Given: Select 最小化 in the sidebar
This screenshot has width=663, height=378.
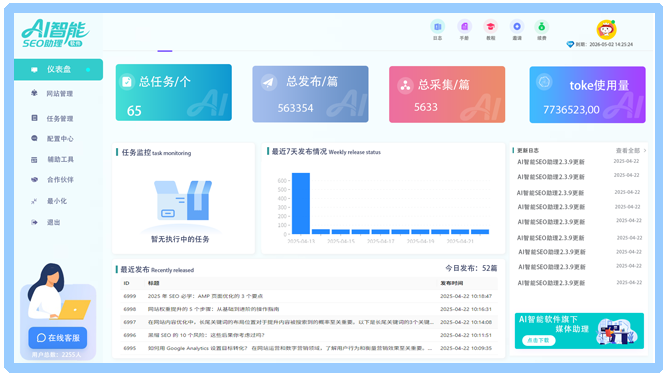Looking at the screenshot, I should (x=56, y=201).
